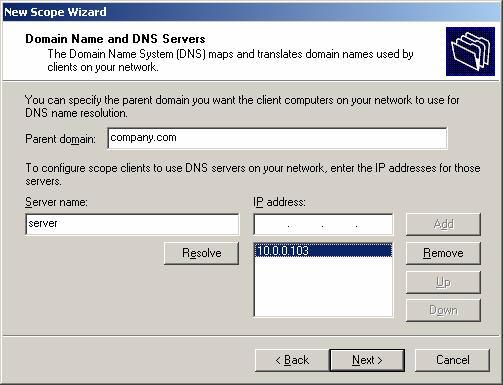The width and height of the screenshot is (503, 385).
Task: Click the greyed-out Down button
Action: coord(443,310)
